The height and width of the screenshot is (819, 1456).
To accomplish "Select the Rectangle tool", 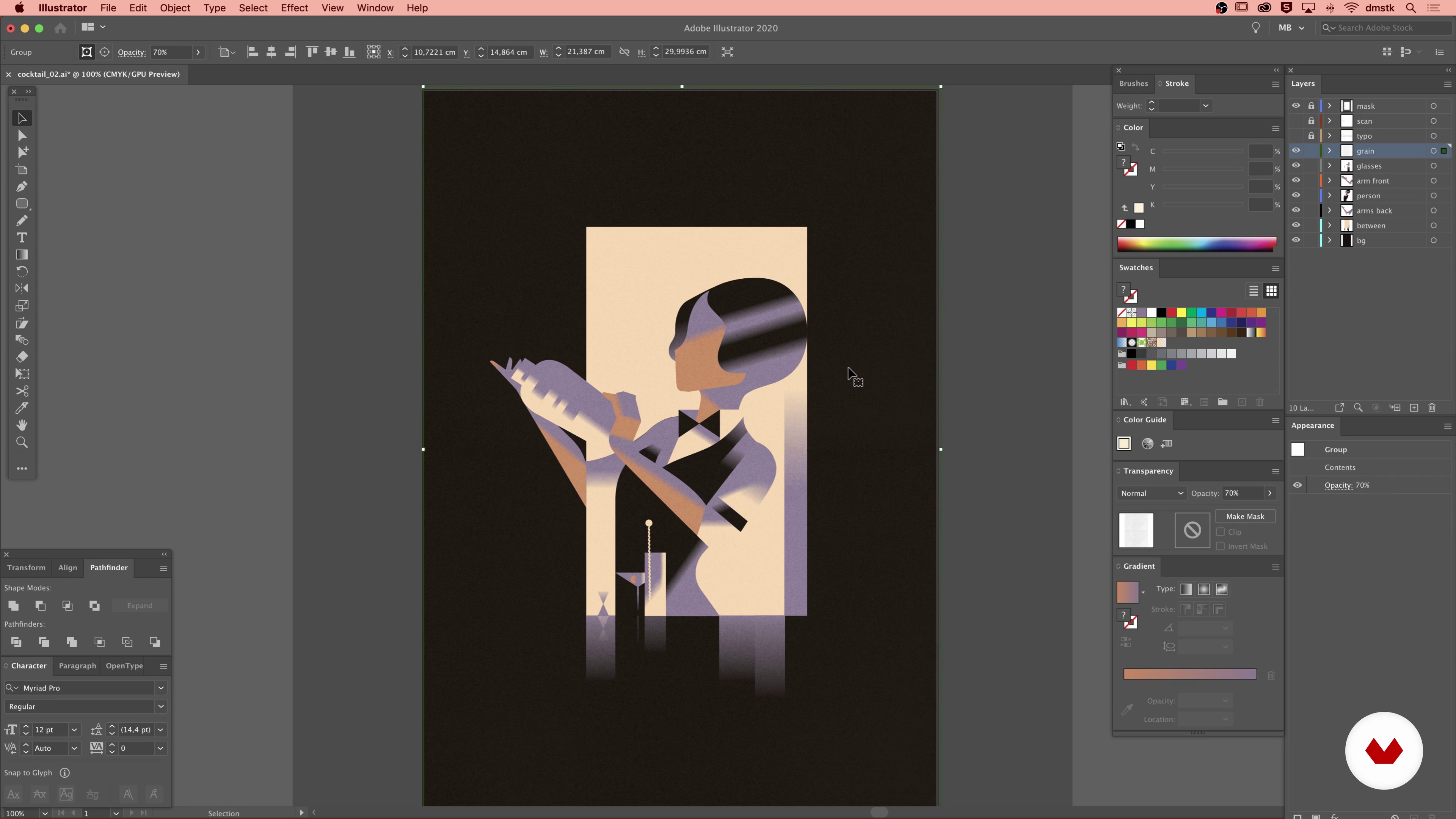I will [x=22, y=204].
